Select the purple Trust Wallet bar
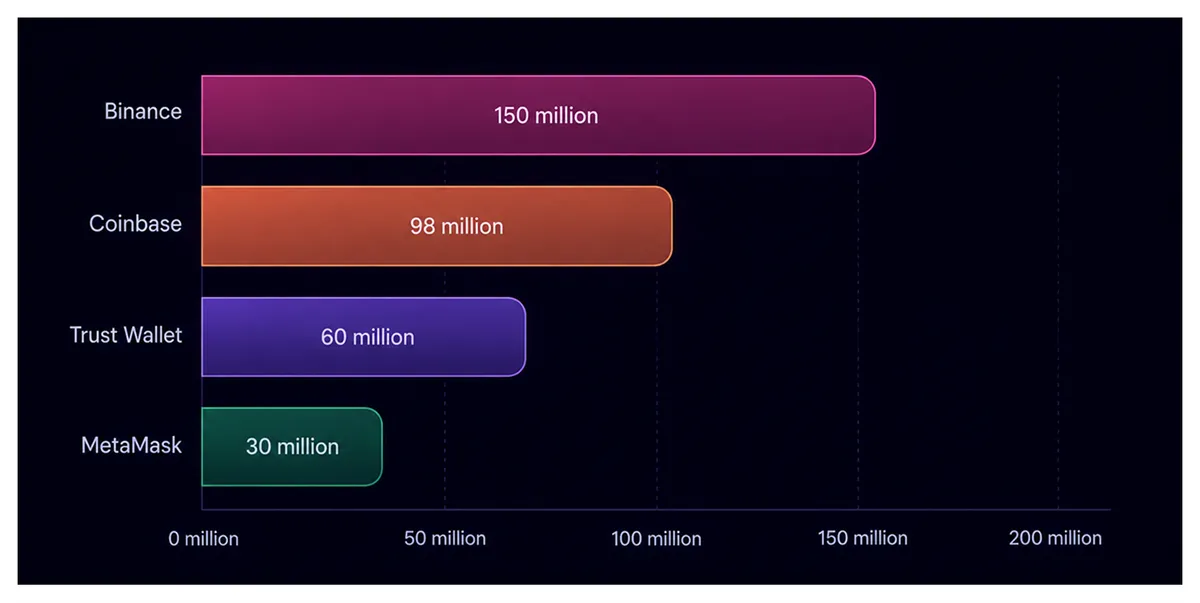Image resolution: width=1200 pixels, height=603 pixels. 364,337
